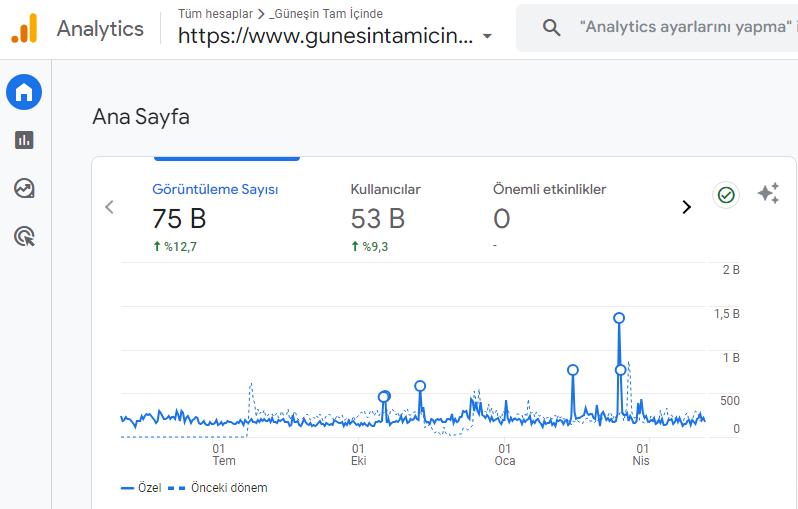The width and height of the screenshot is (798, 509).
Task: Open the Explore icon in sidebar
Action: [24, 188]
